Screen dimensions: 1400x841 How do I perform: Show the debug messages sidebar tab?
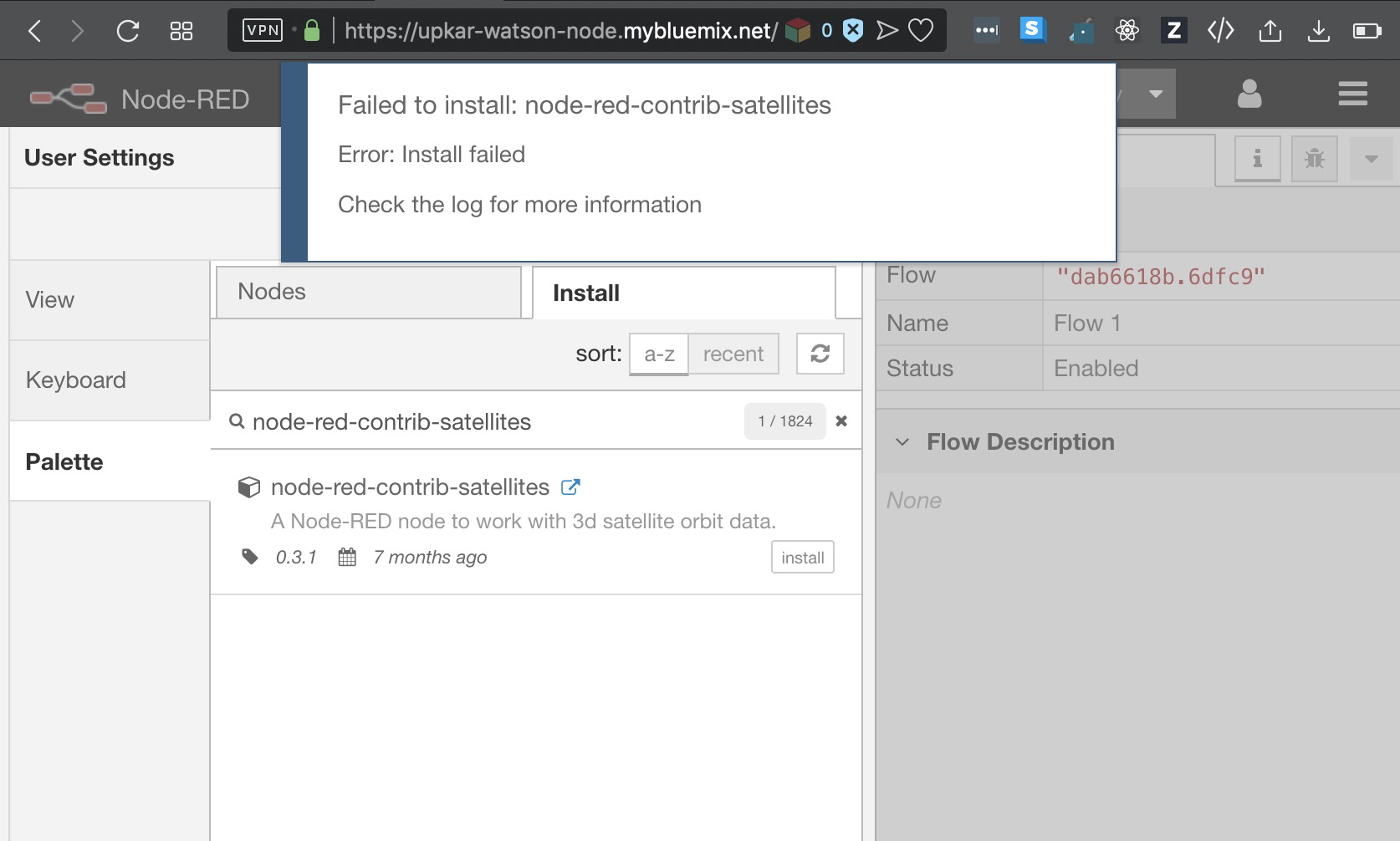1315,158
